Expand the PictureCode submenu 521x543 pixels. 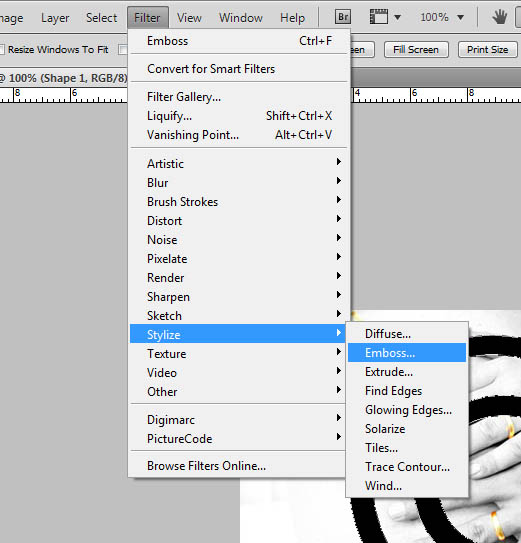[x=238, y=439]
